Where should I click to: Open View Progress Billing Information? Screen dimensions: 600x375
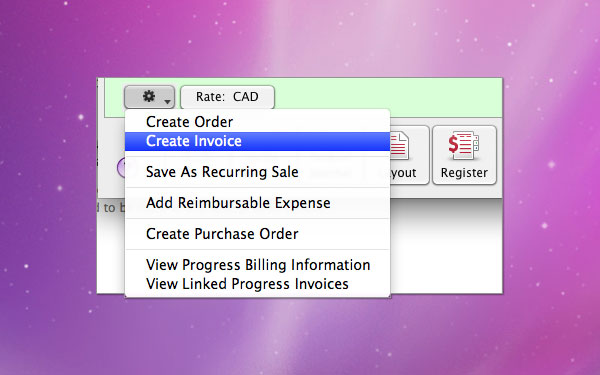coord(257,265)
